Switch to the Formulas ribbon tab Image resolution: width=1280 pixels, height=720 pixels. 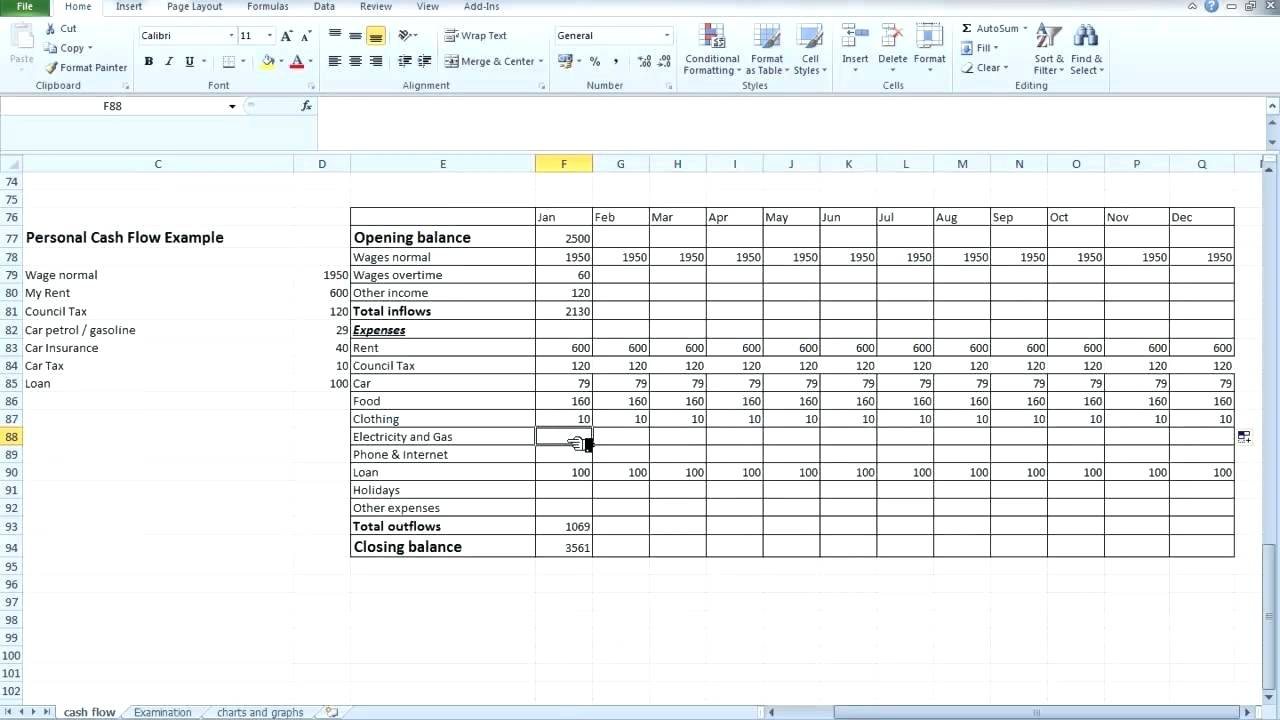tap(267, 7)
